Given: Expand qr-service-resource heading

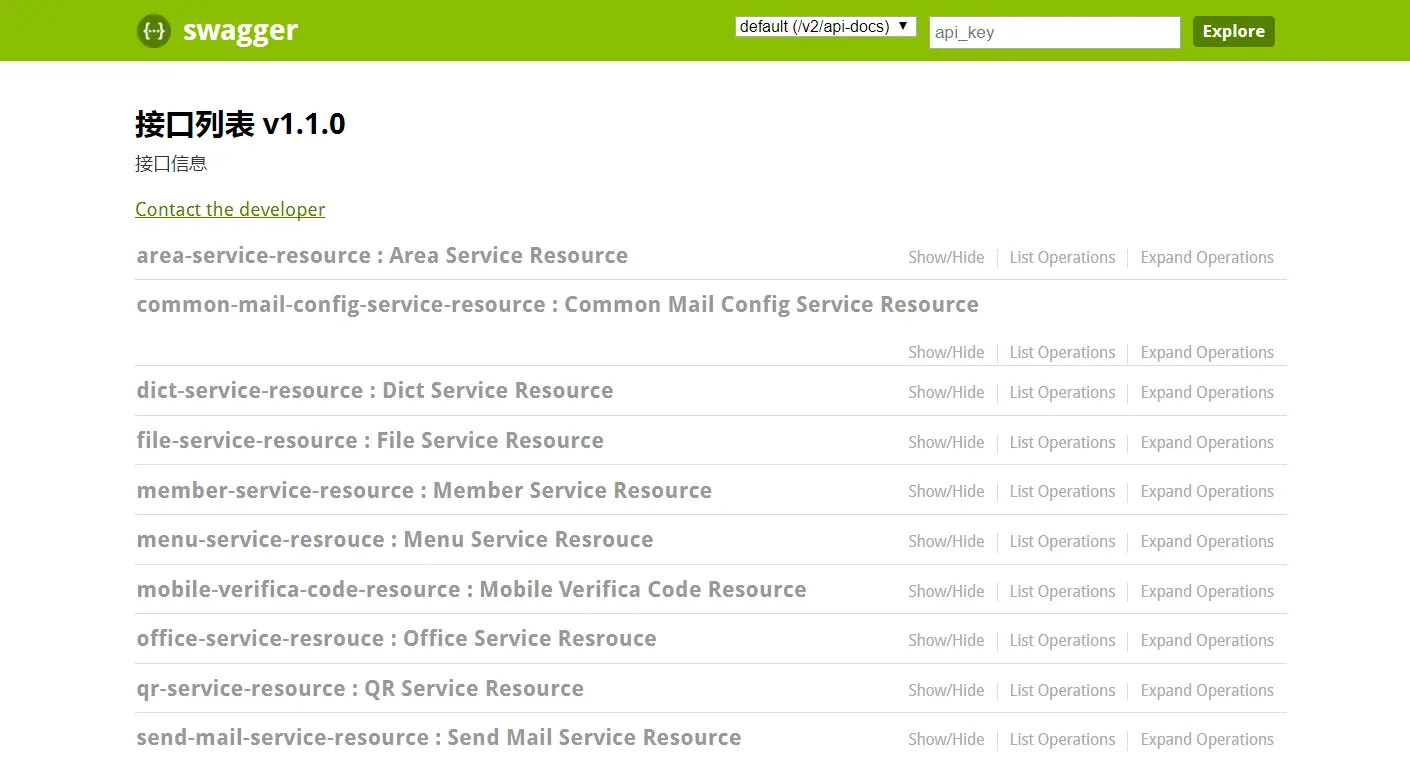Looking at the screenshot, I should pos(360,688).
